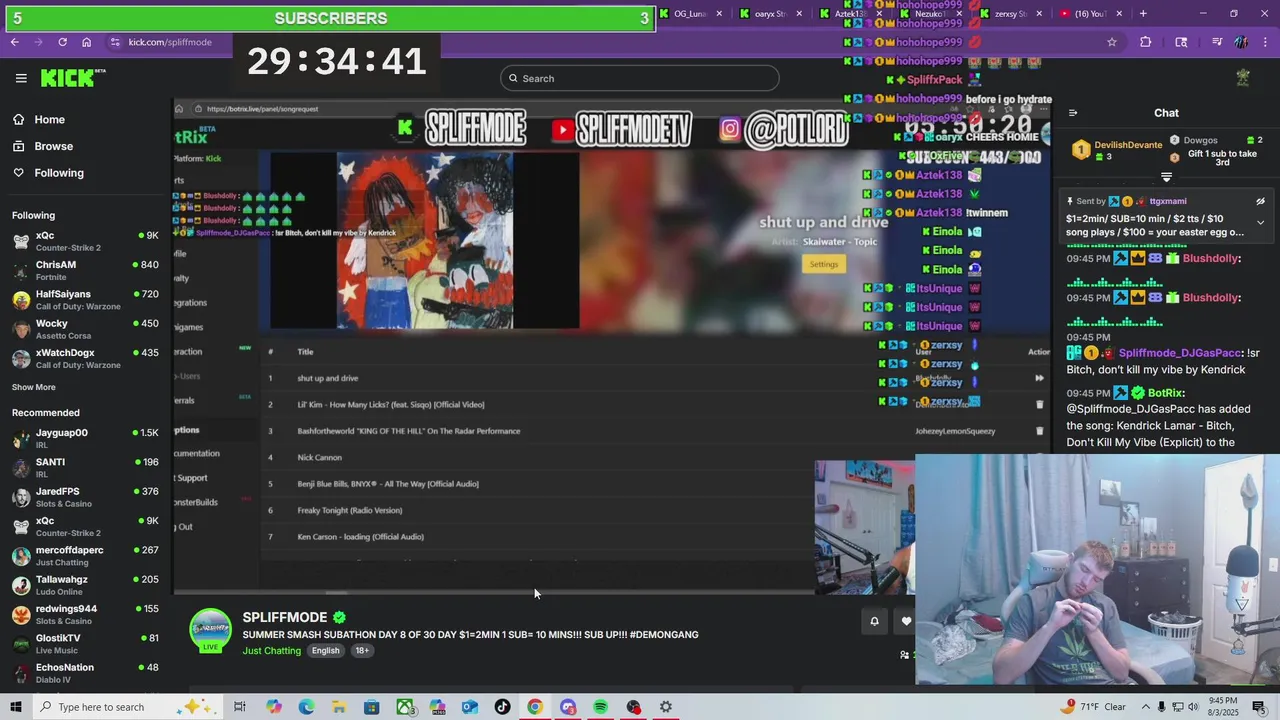1280x720 pixels.
Task: Open SANTI recommended channel
Action: click(x=86, y=468)
